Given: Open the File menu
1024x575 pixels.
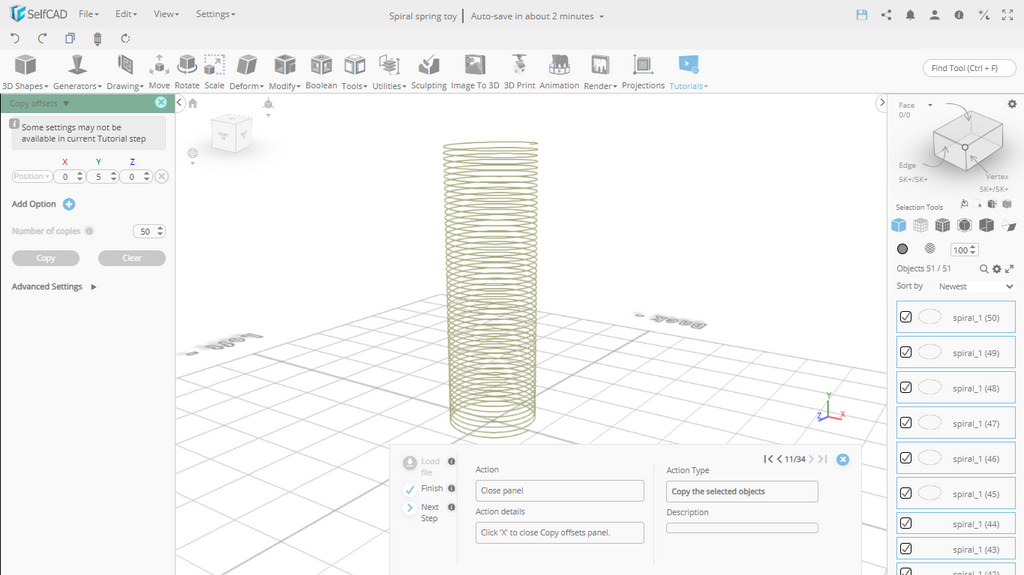Looking at the screenshot, I should click(88, 14).
